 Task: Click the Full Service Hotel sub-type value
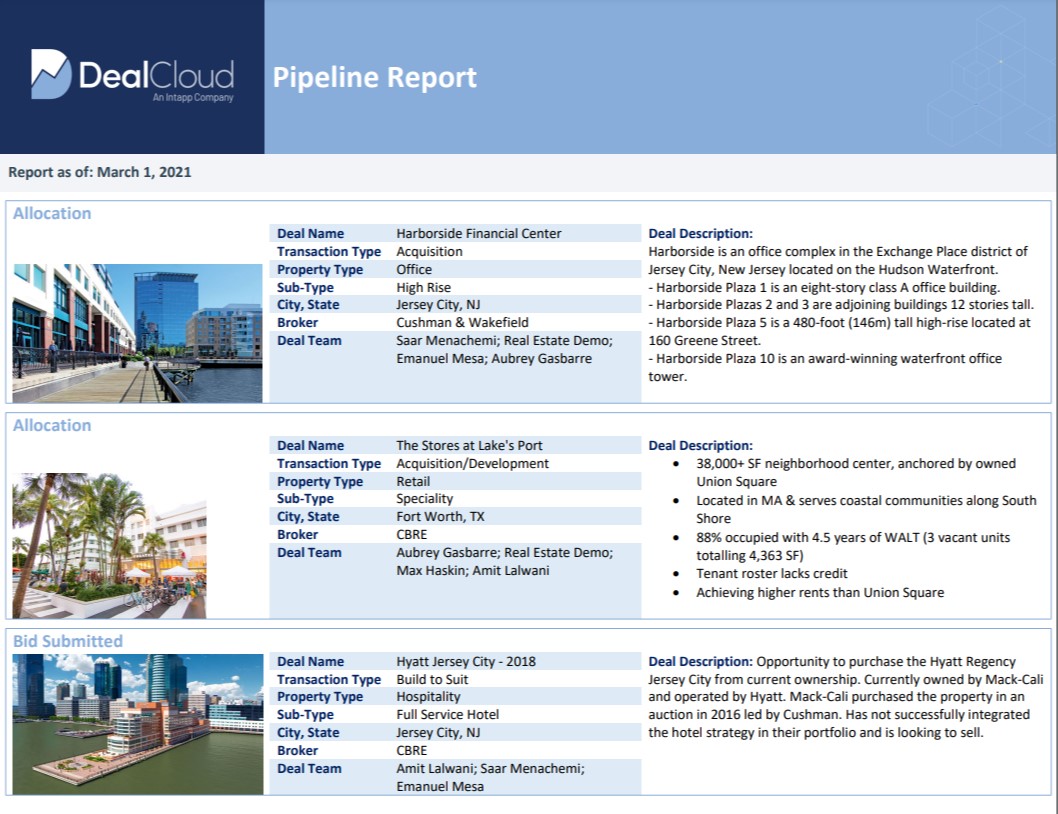[x=447, y=715]
